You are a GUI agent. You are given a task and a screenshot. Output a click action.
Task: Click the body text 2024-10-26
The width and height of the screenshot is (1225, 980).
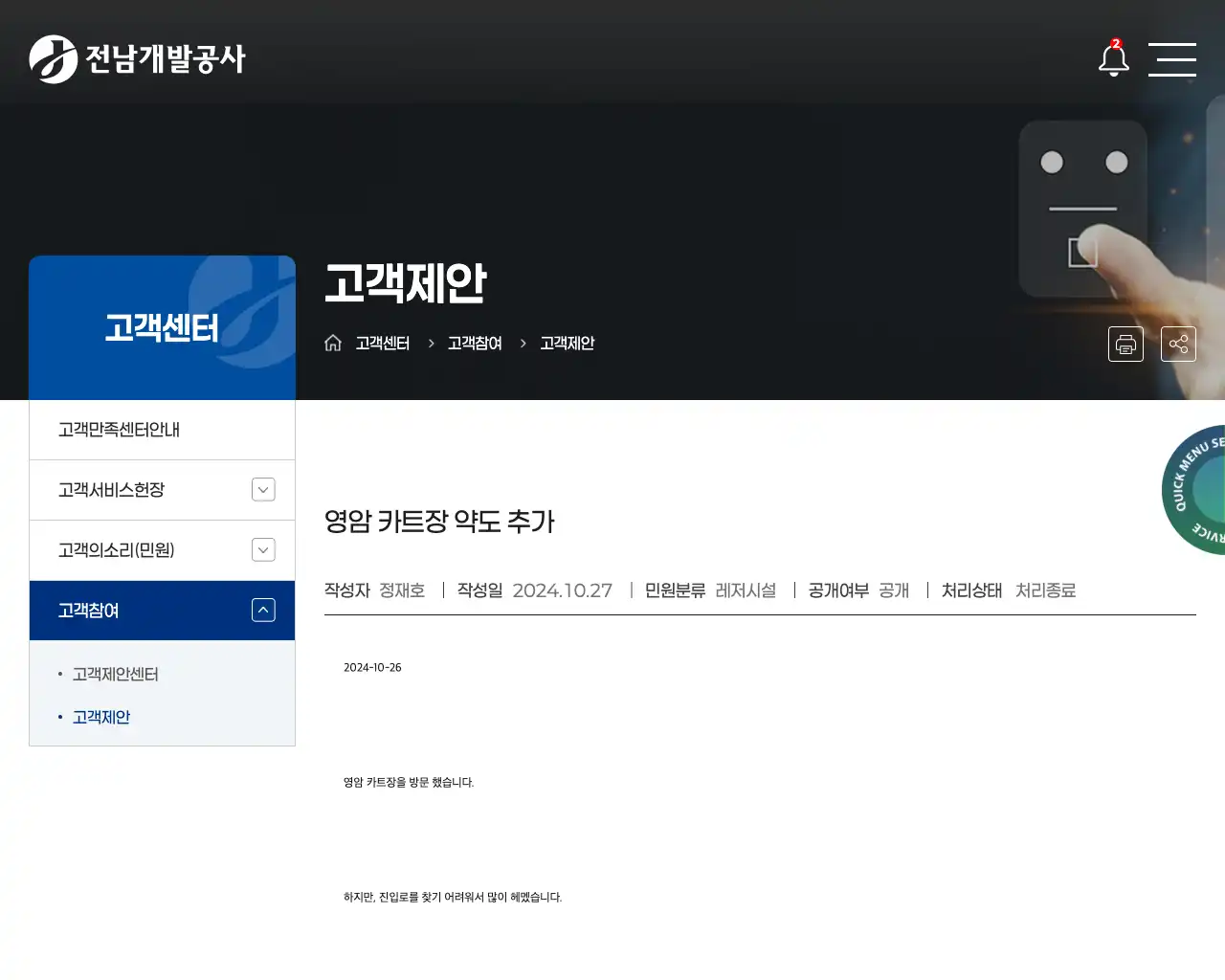point(372,667)
